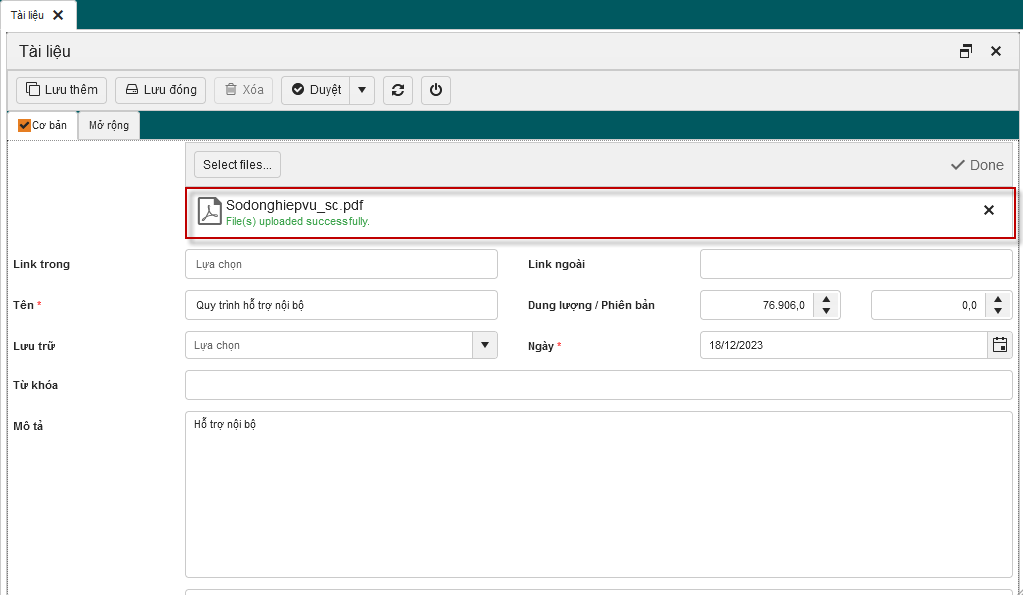1023x595 pixels.
Task: Open the Ngày calendar picker
Action: click(x=1000, y=345)
